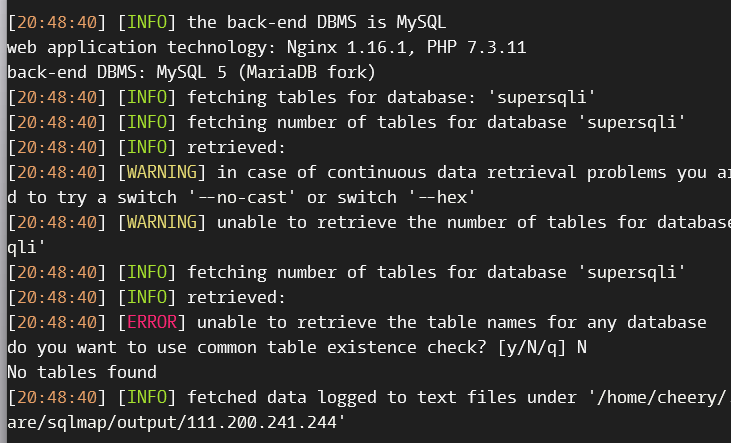Click the 'N' answer after the prompt

[x=581, y=347]
